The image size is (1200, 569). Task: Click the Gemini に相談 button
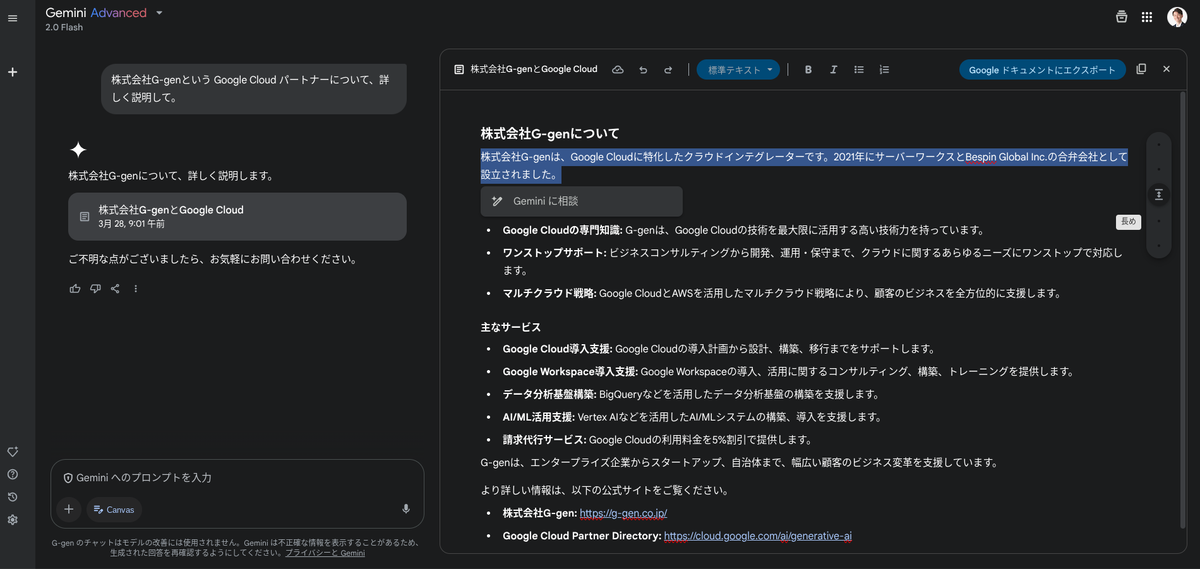(x=581, y=201)
